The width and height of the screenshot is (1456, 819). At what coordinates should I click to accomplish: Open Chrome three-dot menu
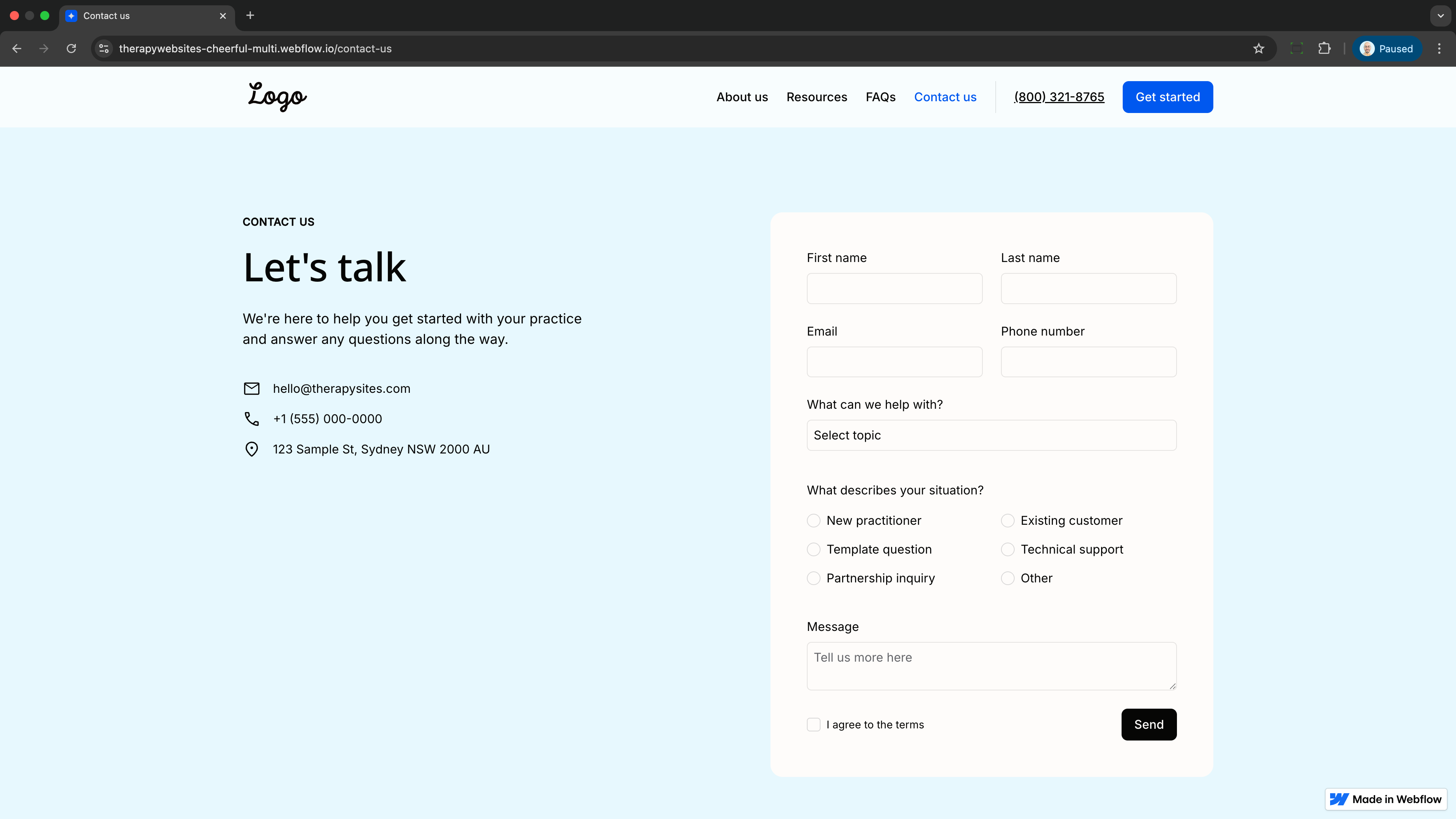1439,49
